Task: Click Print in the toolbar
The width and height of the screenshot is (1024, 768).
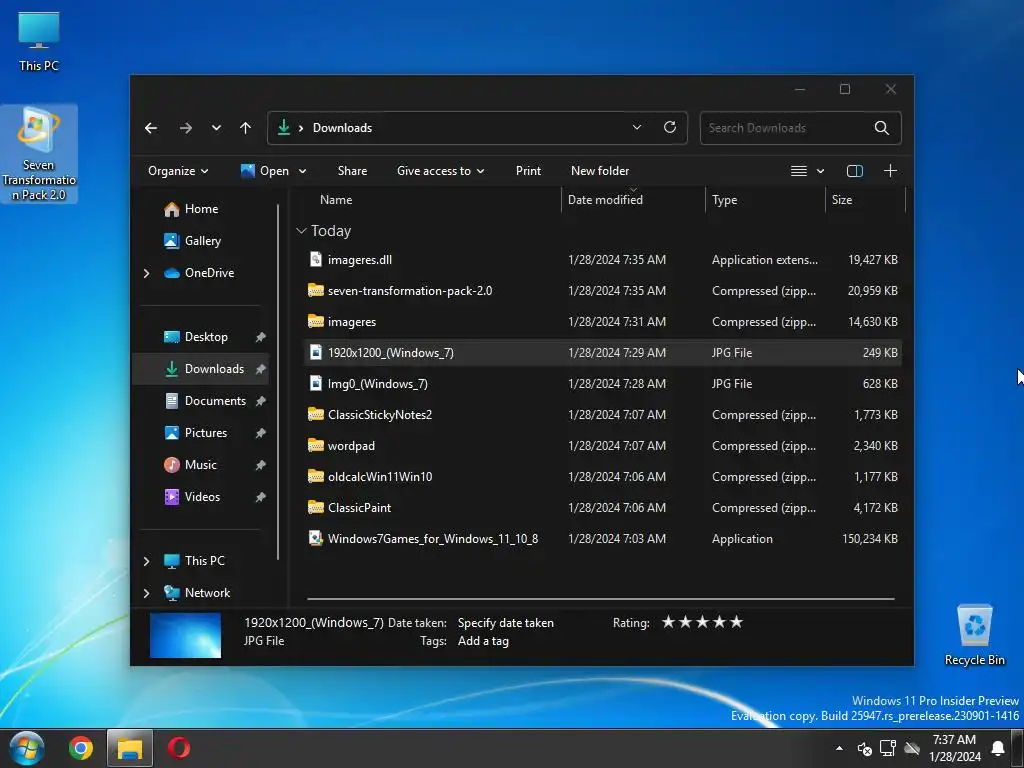Action: coord(528,171)
